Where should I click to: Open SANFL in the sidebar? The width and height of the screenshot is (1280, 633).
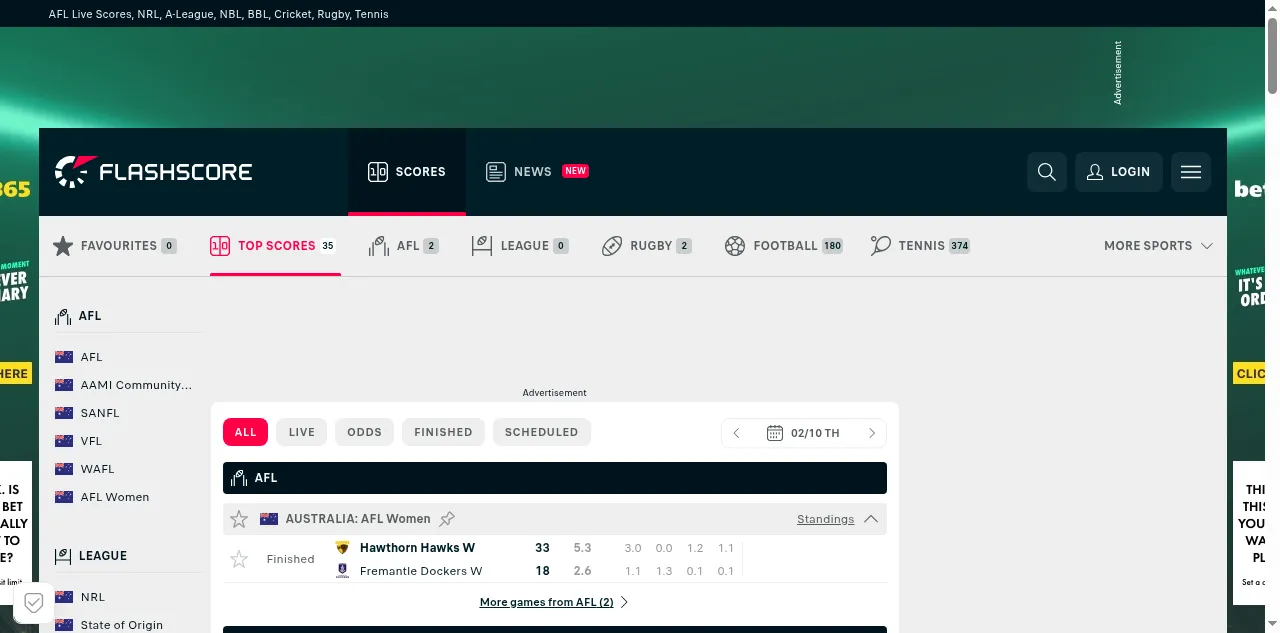pyautogui.click(x=100, y=413)
